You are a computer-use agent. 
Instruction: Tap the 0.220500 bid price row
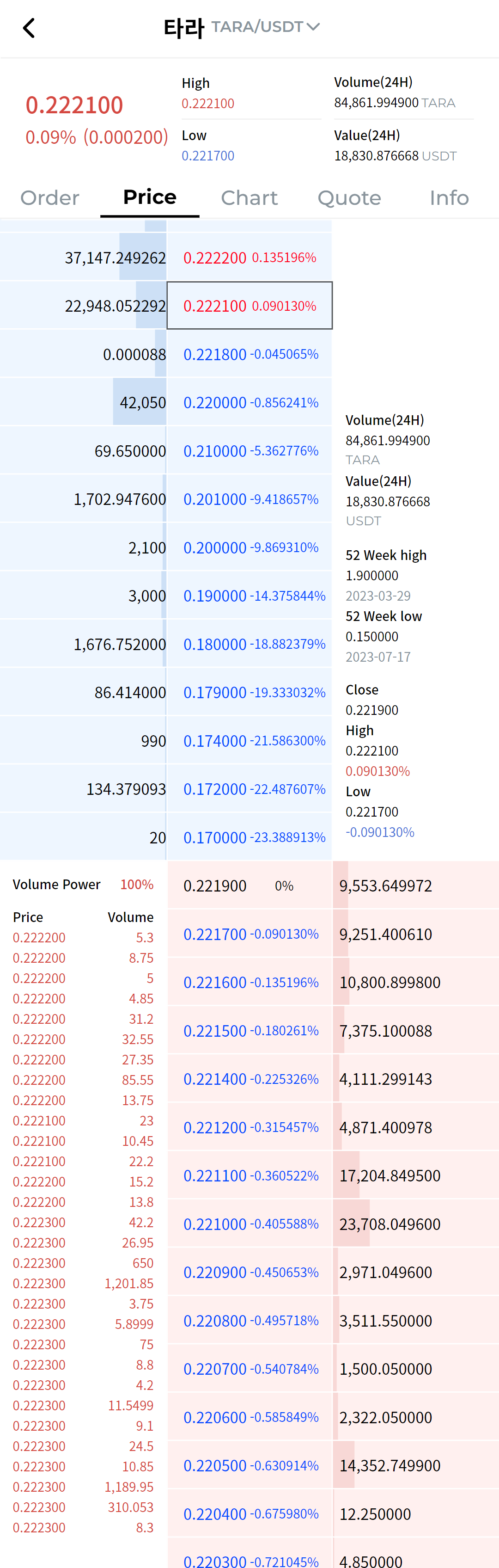pyautogui.click(x=249, y=1466)
